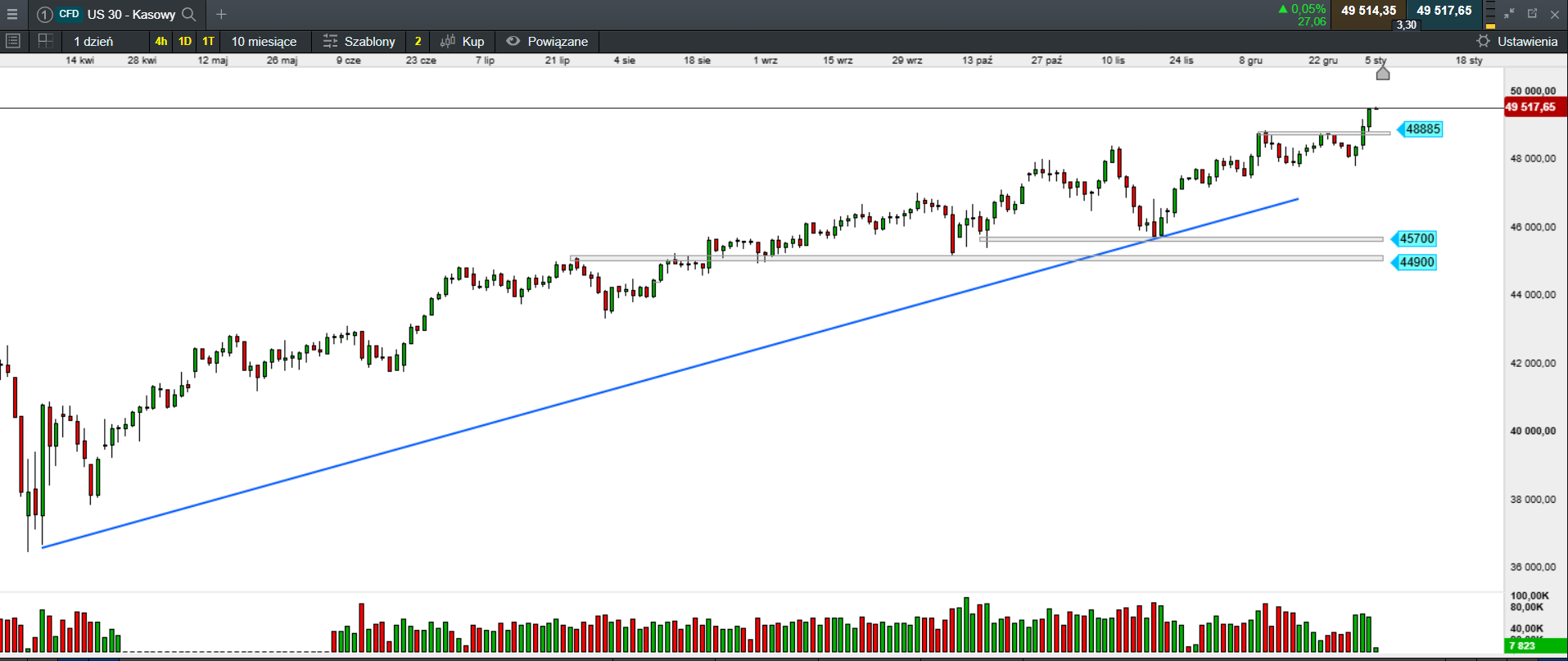
Task: Open the hamburger menu at top-left
Action: 11,14
